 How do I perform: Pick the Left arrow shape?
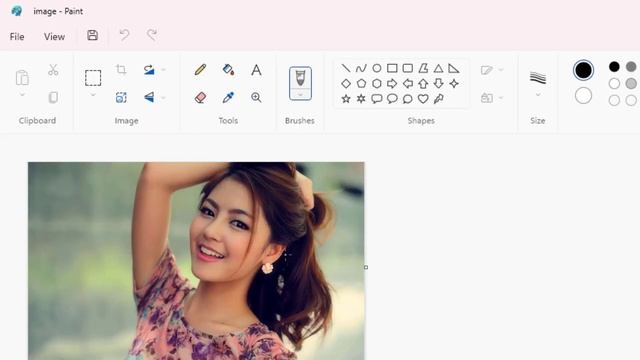[408, 84]
